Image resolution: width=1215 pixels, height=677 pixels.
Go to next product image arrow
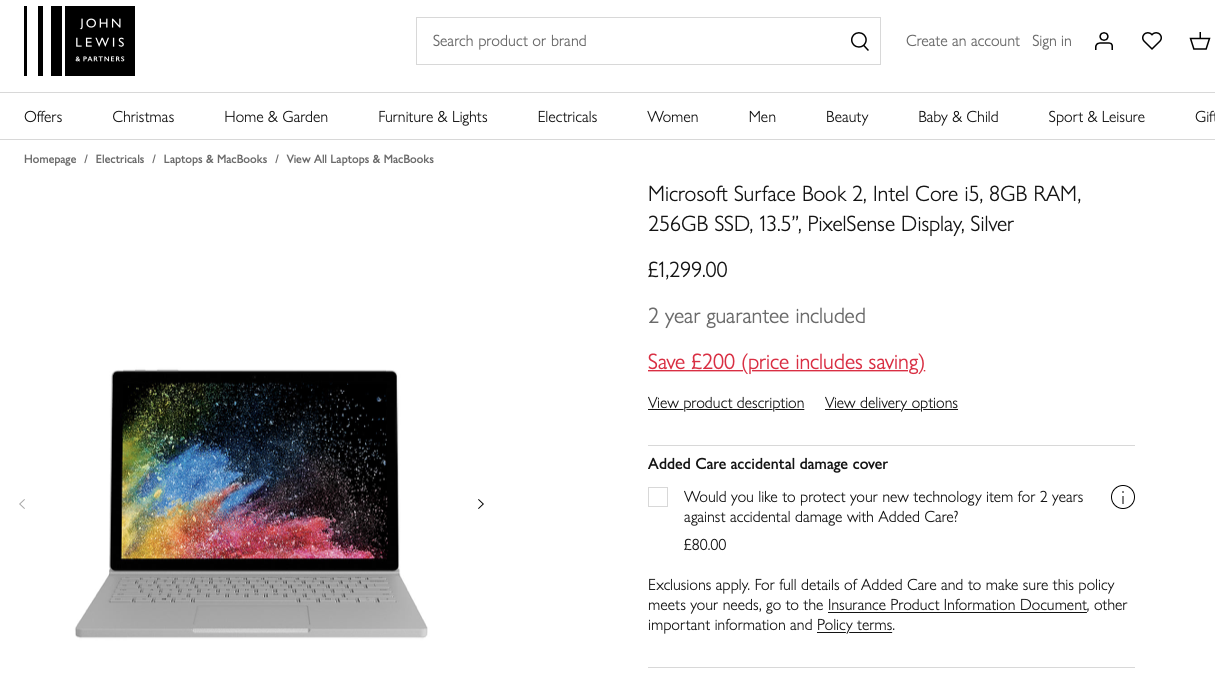coord(481,504)
